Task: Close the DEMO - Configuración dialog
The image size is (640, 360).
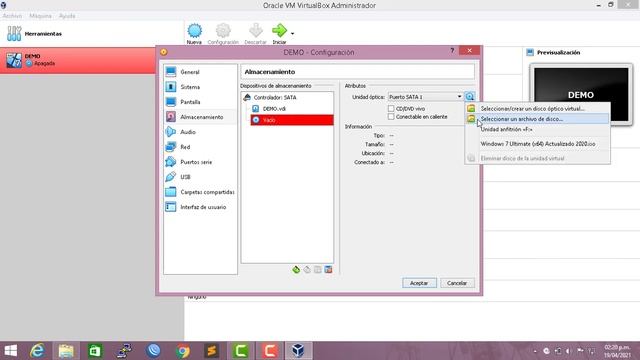Action: [469, 50]
